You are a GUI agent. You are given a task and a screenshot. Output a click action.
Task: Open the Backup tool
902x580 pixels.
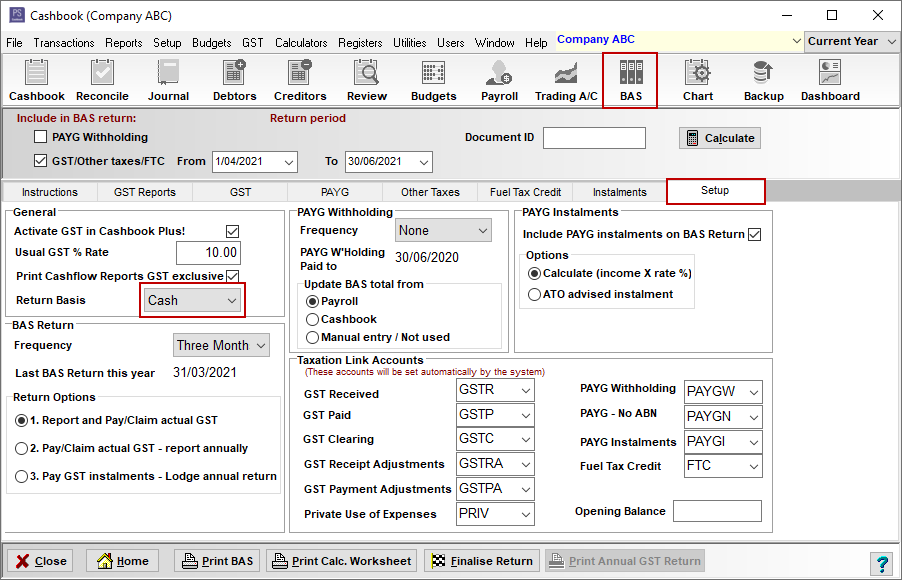coord(763,81)
